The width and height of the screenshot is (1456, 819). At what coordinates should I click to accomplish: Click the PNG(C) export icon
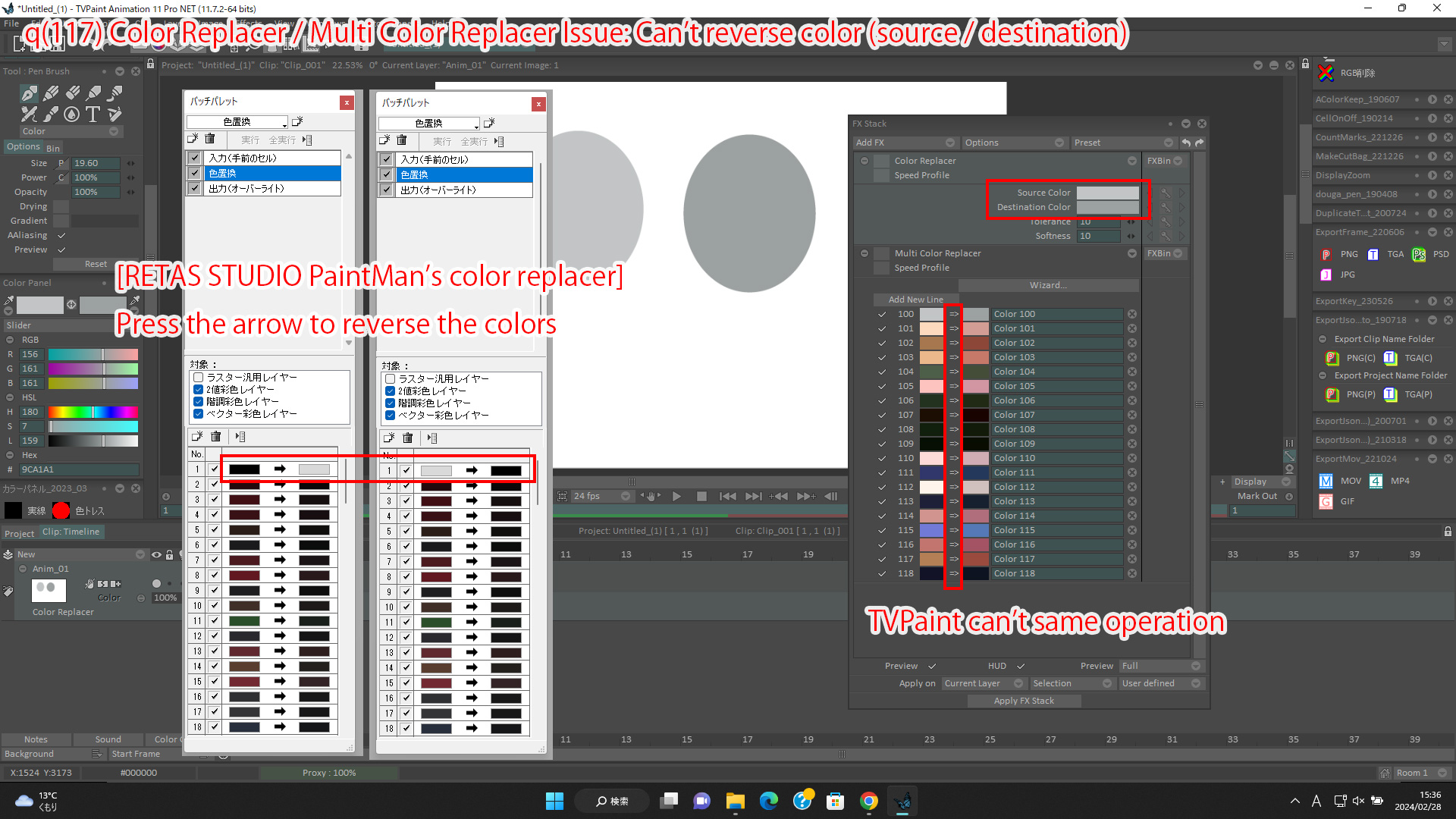(x=1332, y=358)
